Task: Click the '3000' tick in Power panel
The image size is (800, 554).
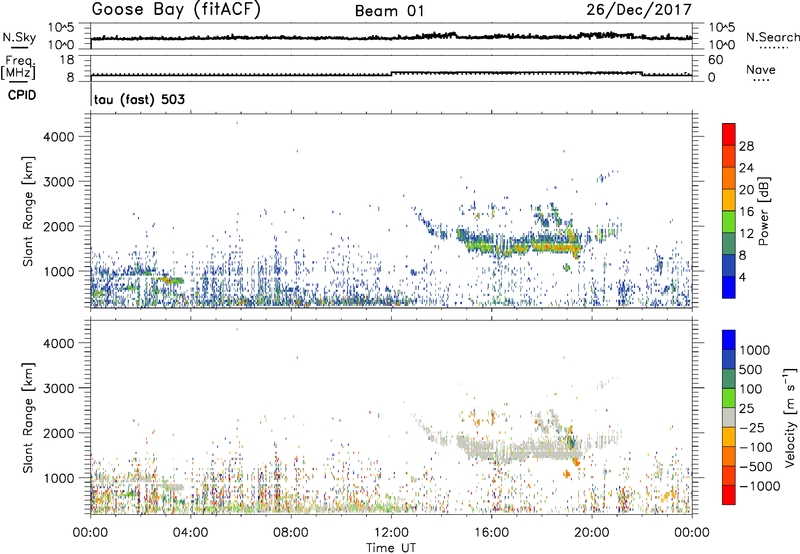Action: 59,182
